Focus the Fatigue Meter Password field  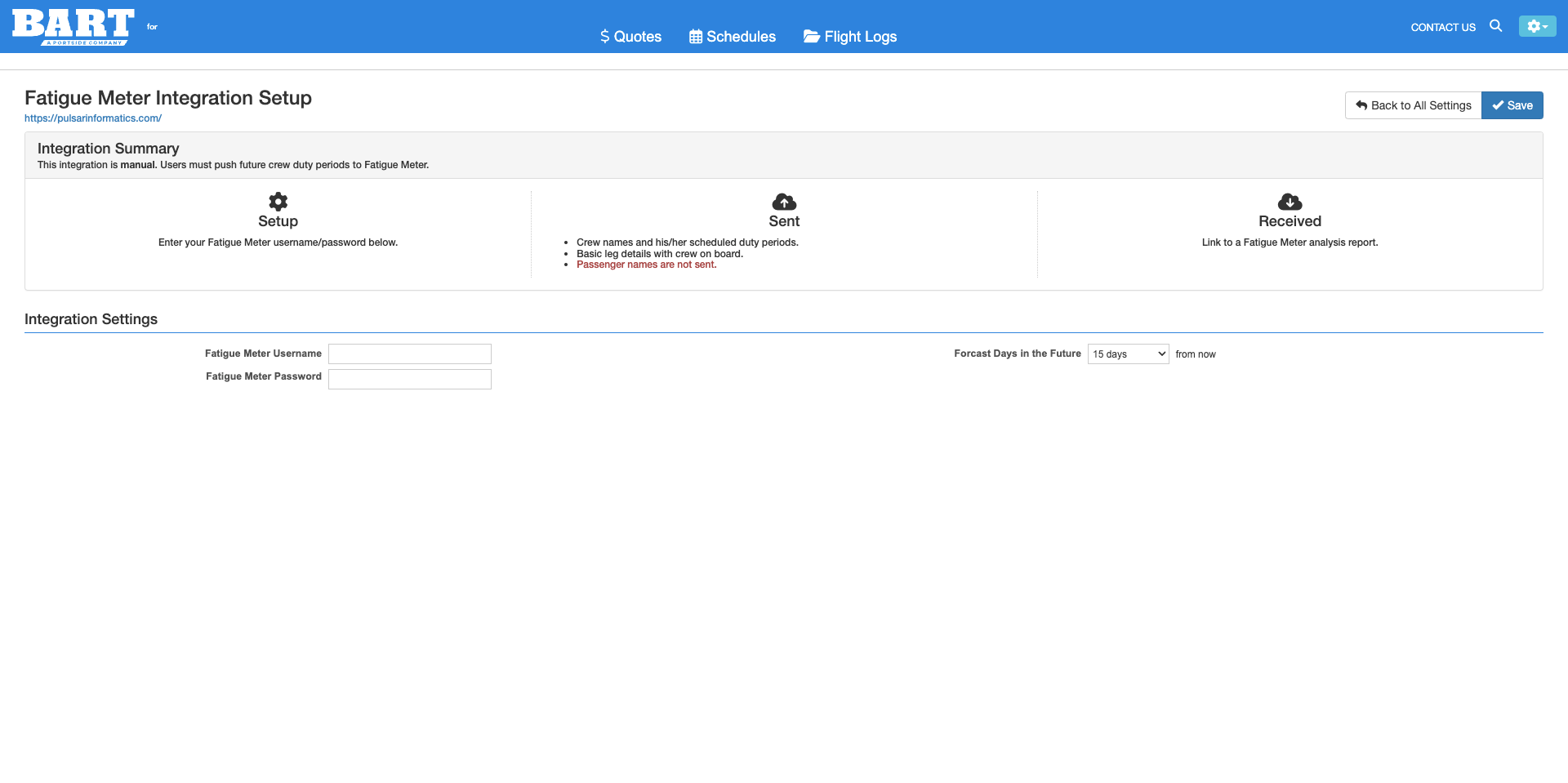point(410,379)
